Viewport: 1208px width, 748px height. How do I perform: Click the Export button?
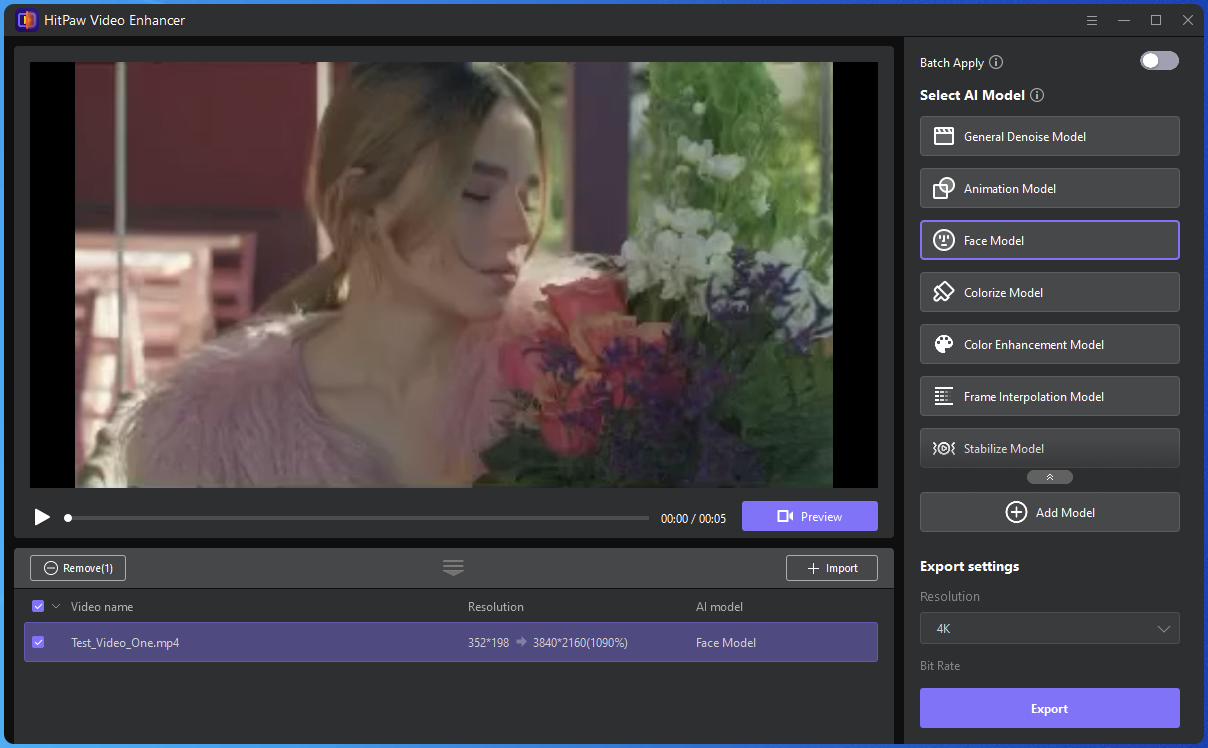pyautogui.click(x=1049, y=708)
